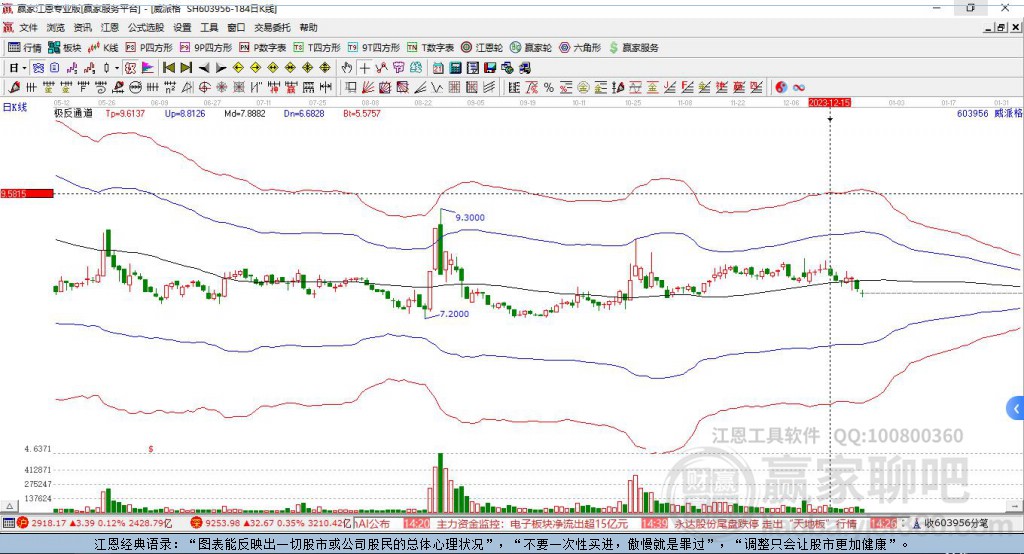Open the 设置 menu

coord(182,27)
